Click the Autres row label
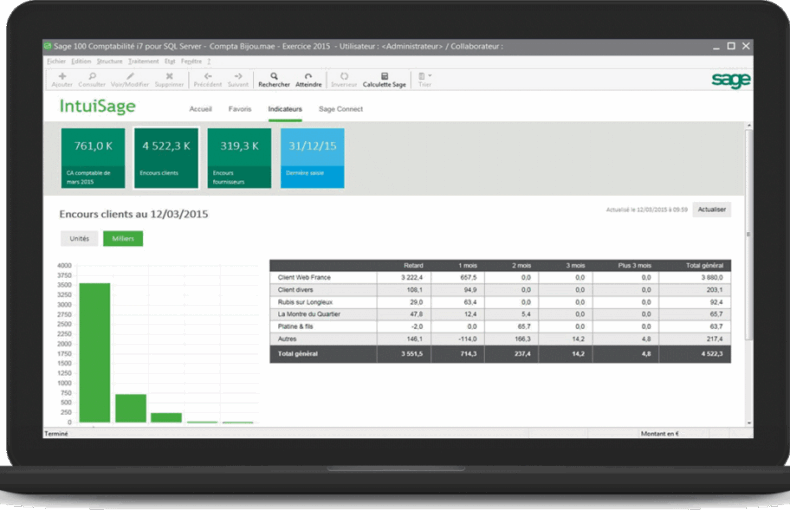Image resolution: width=790 pixels, height=510 pixels. (287, 339)
